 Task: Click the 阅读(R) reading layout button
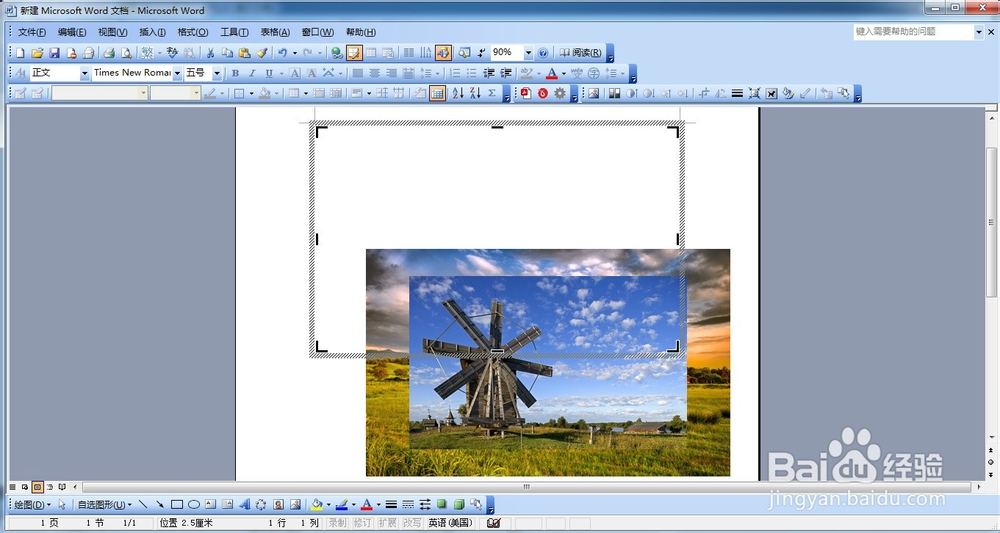[x=580, y=53]
